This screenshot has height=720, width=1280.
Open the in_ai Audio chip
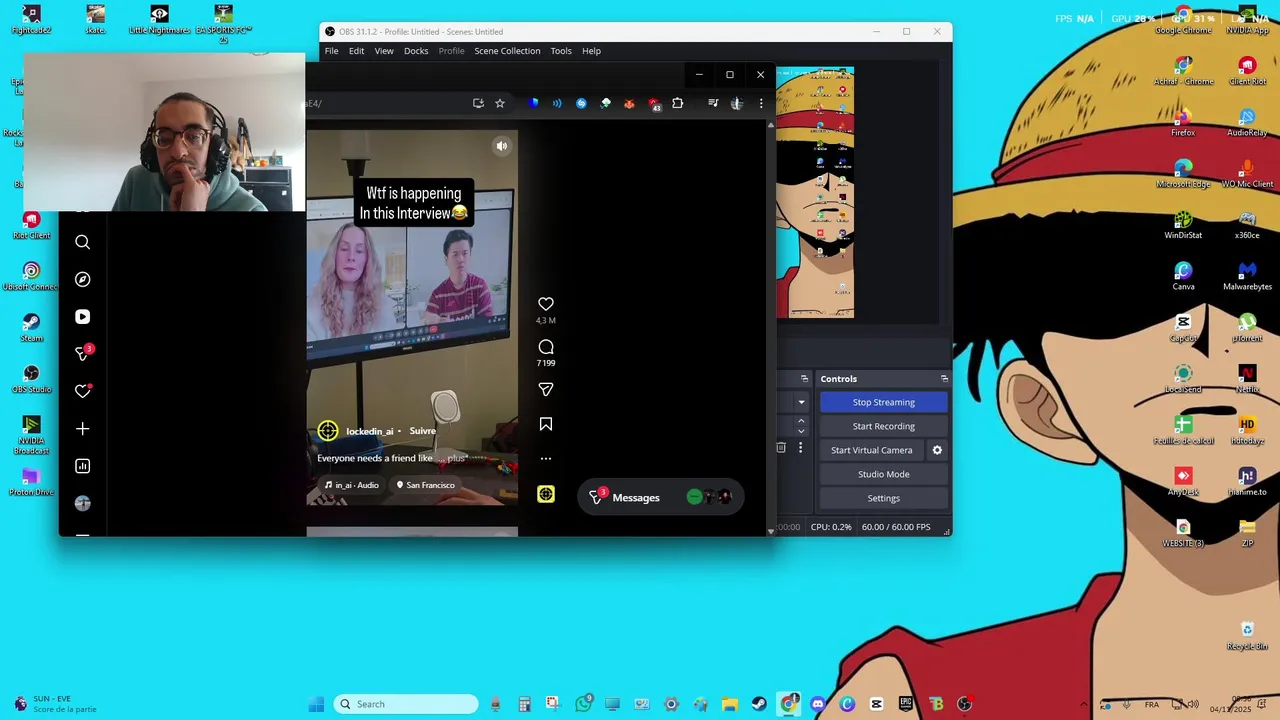pos(352,485)
